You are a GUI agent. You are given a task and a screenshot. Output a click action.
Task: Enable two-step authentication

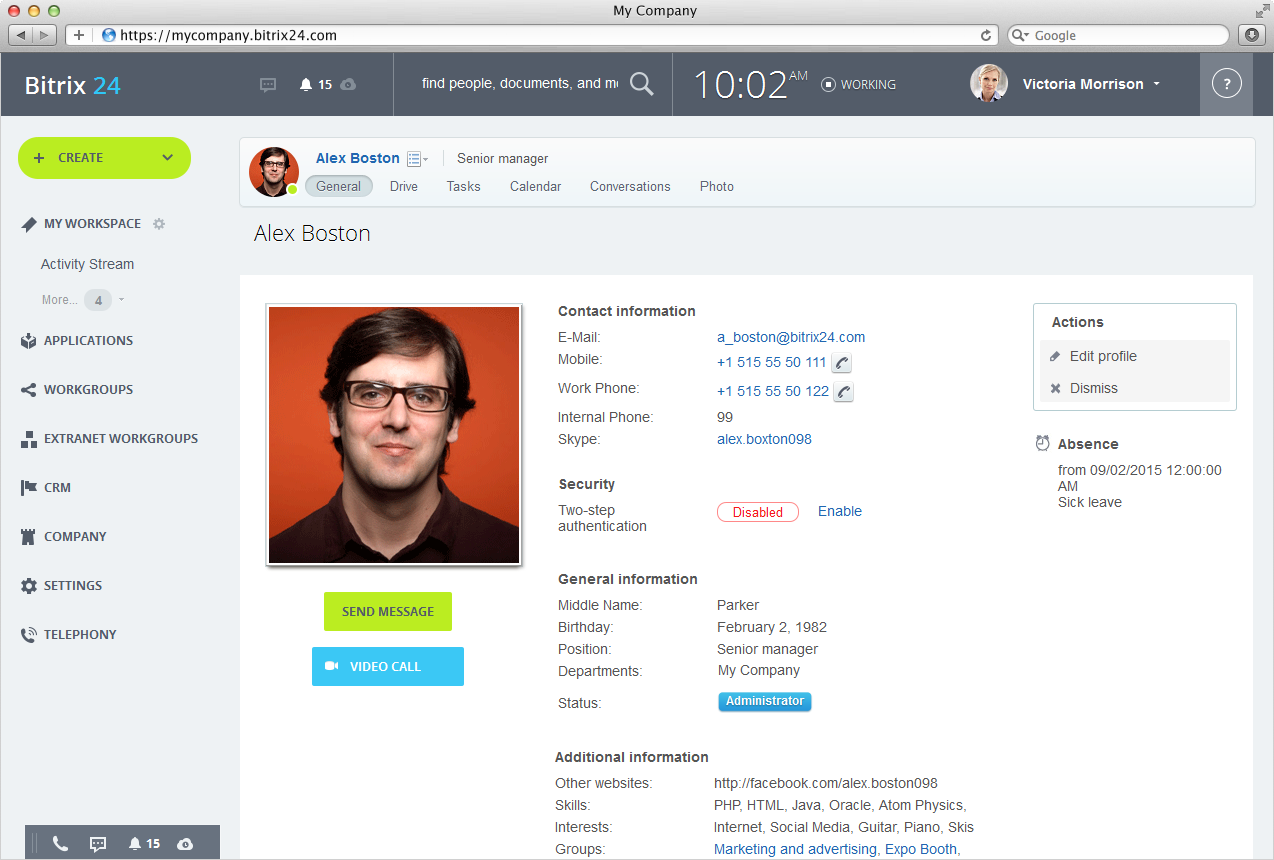pos(839,511)
